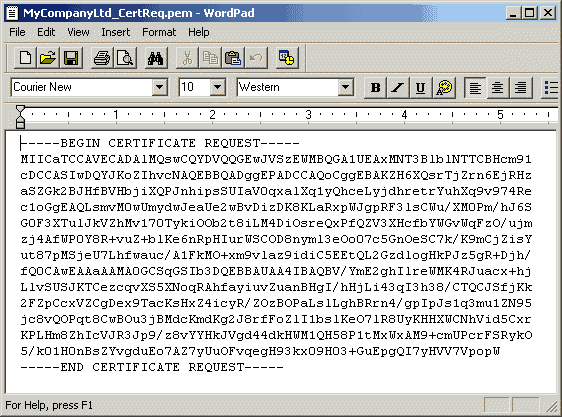Screen dimensions: 562x417
Task: Expand the font size 10 dropdown
Action: 218,87
